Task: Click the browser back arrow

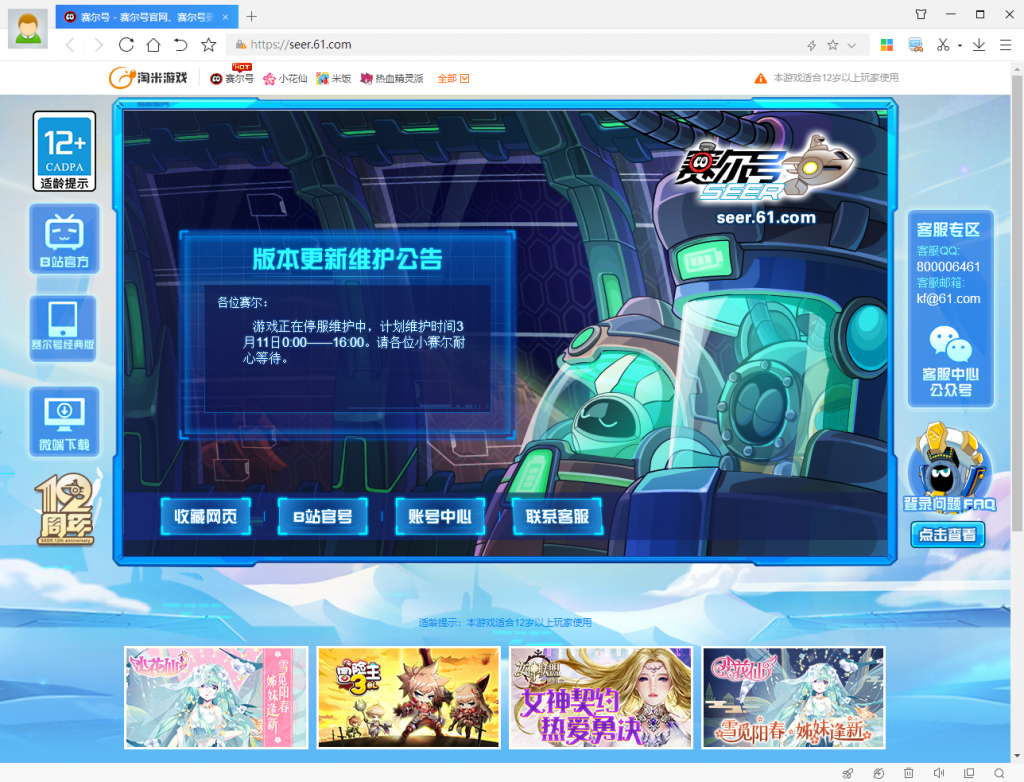Action: pyautogui.click(x=71, y=45)
